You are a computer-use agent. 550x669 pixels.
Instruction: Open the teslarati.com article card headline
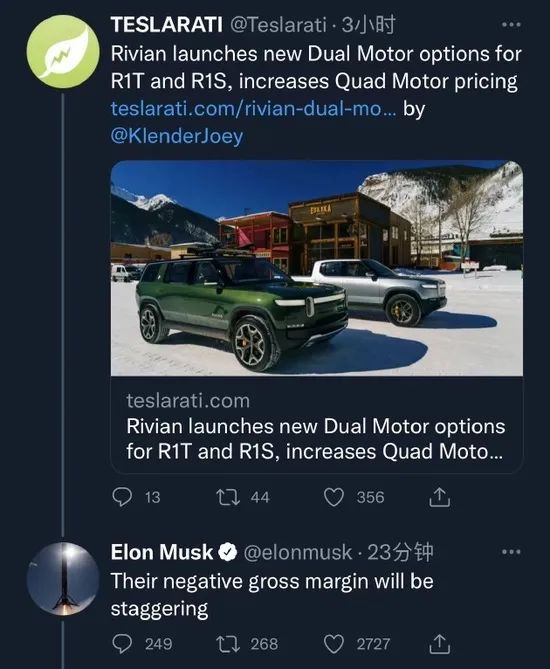point(316,439)
